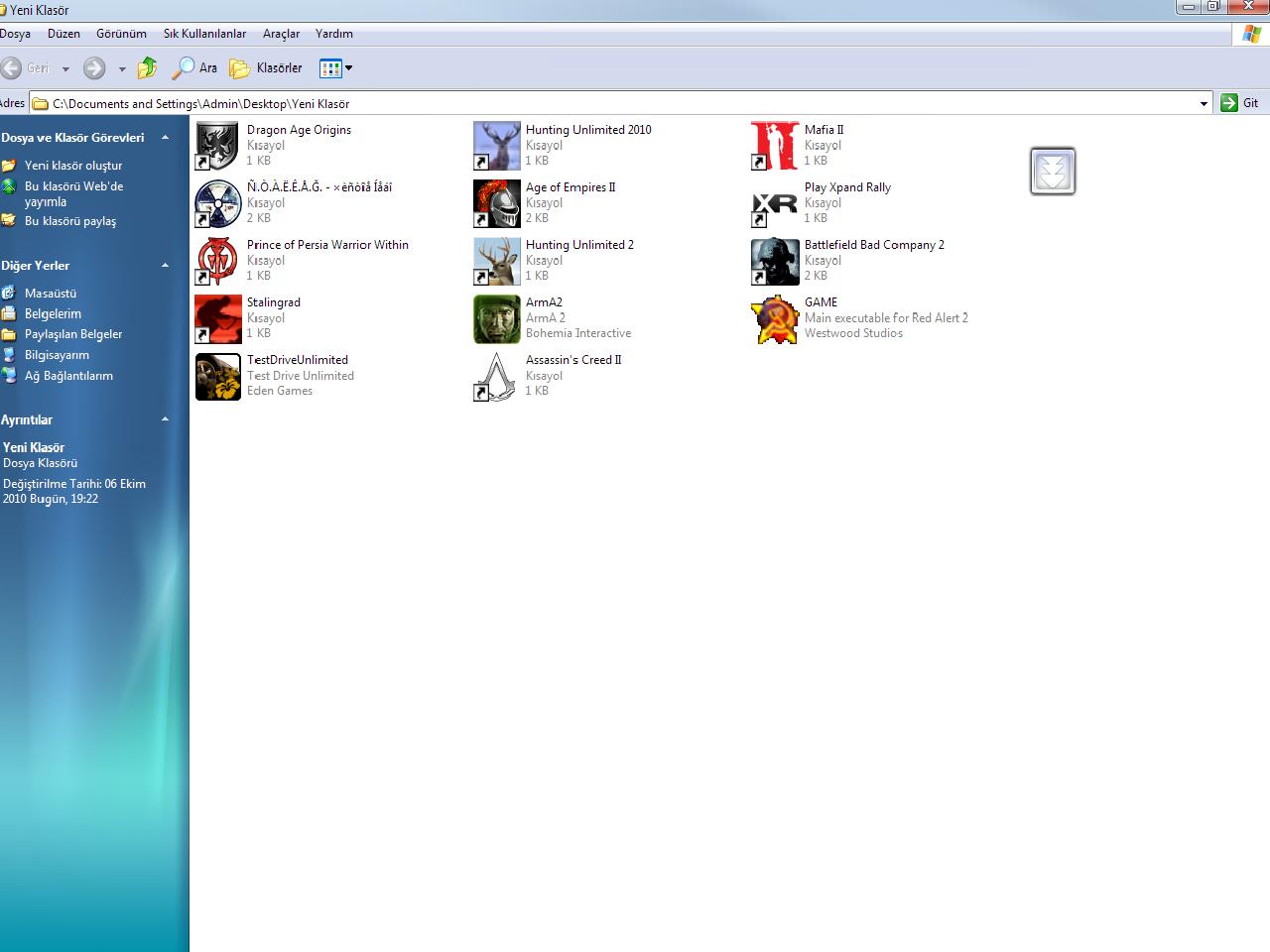Open the Sık Kullanılanlar menu
The height and width of the screenshot is (952, 1270).
[x=204, y=34]
